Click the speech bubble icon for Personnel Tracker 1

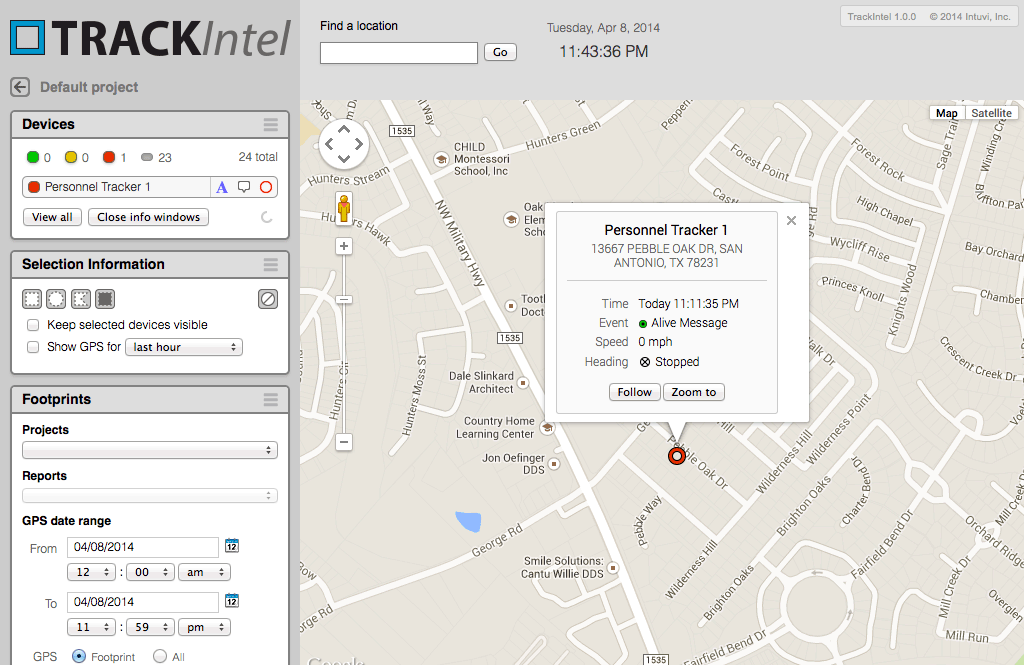coord(244,187)
